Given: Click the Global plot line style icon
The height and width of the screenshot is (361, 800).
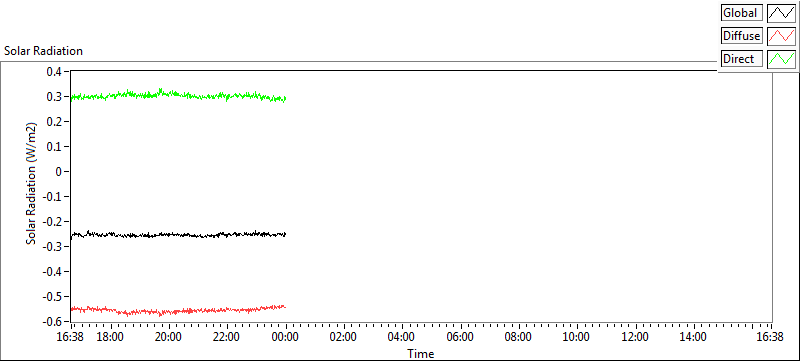Looking at the screenshot, I should [782, 13].
